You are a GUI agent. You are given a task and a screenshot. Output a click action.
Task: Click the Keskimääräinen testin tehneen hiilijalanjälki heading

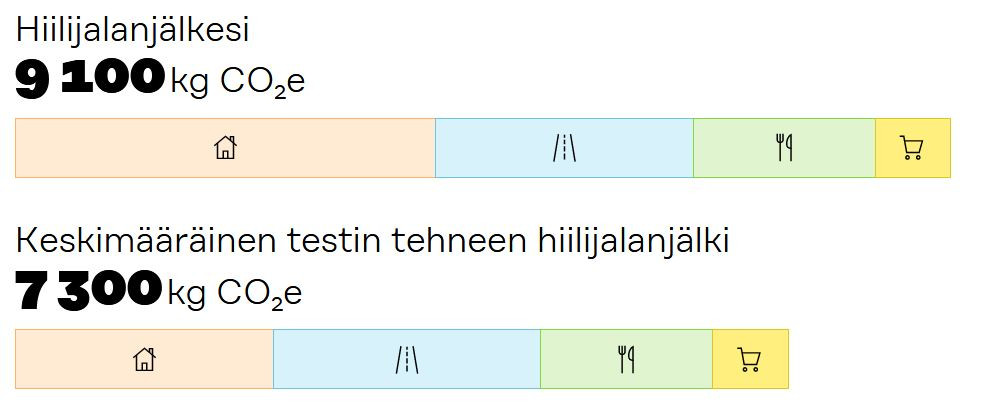[372, 241]
